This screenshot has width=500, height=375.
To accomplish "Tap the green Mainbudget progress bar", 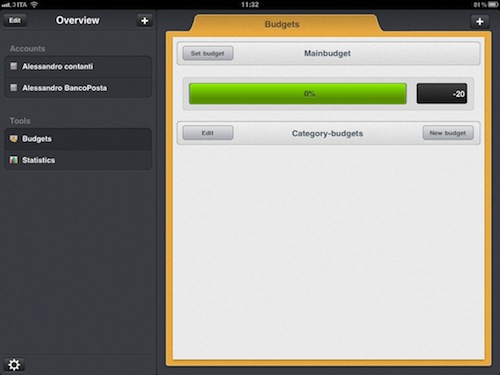I will point(298,94).
